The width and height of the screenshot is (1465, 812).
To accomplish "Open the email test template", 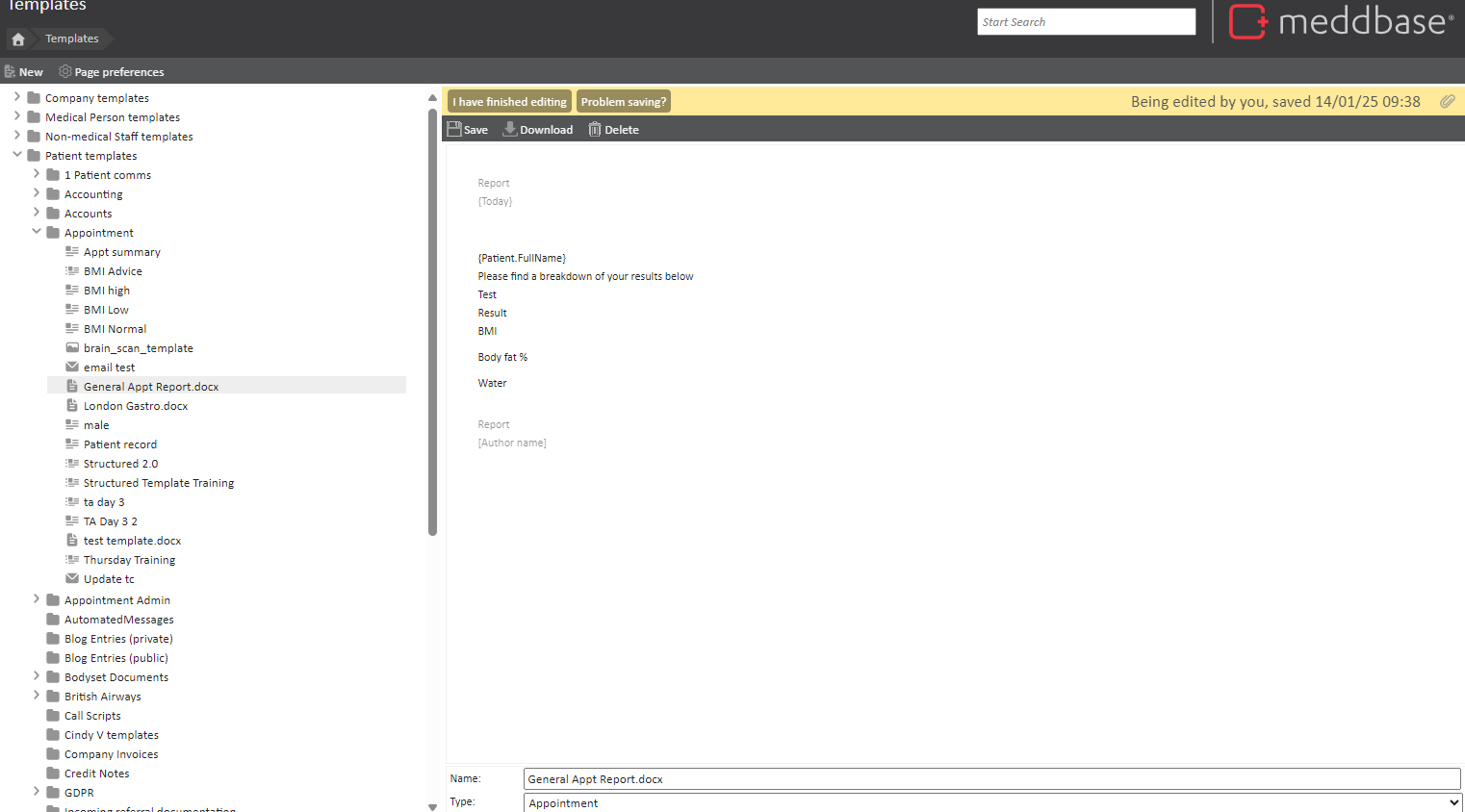I will coord(109,368).
